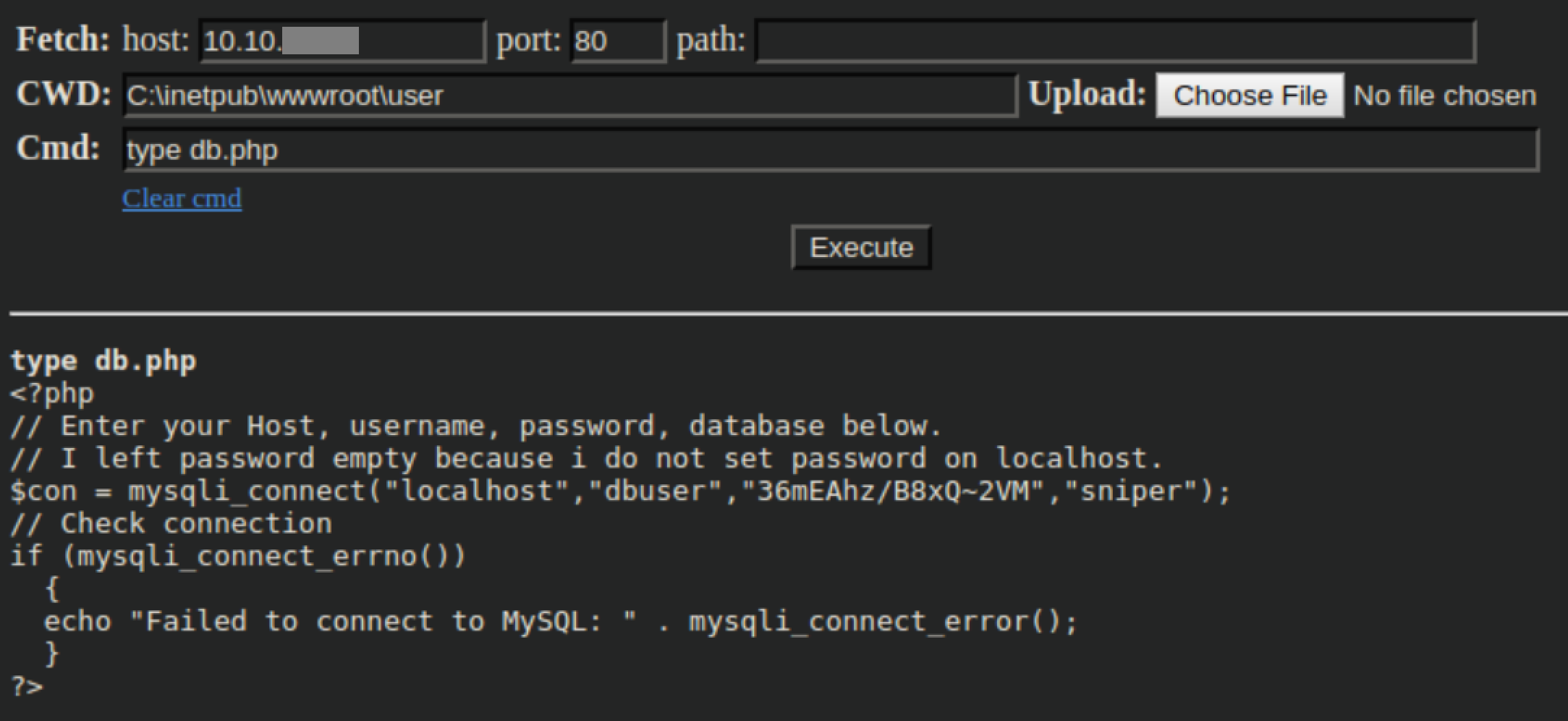This screenshot has width=1568, height=721.
Task: Click the Check connection comment line
Action: tap(171, 523)
